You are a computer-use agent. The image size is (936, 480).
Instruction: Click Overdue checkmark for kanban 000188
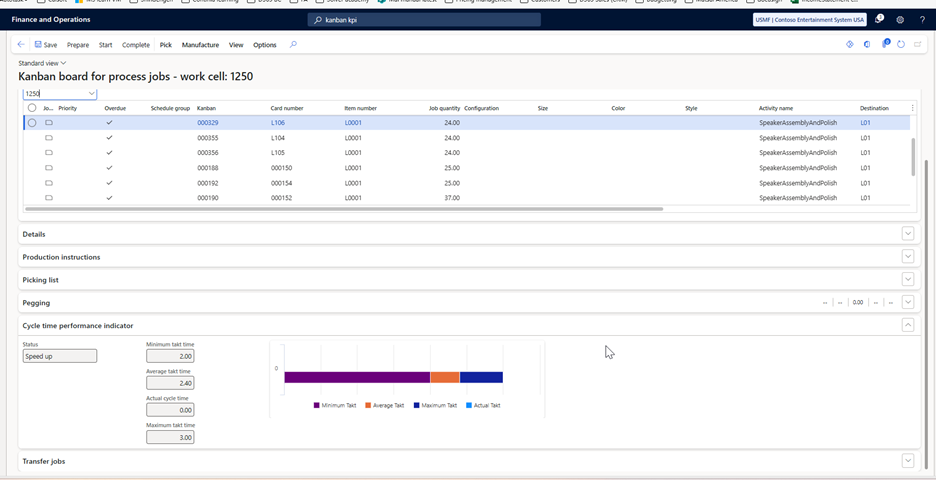tap(109, 168)
